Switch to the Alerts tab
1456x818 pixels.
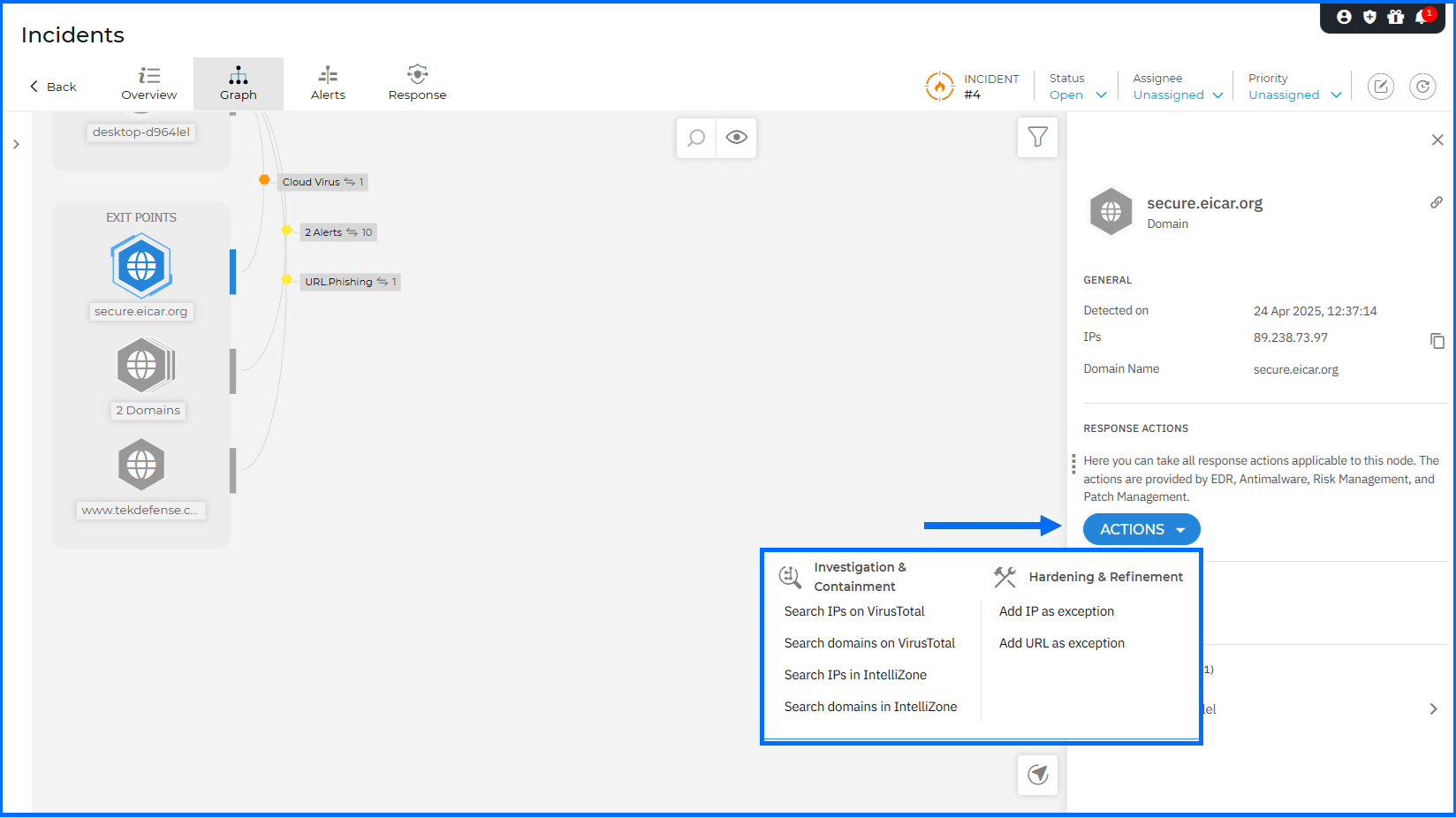[328, 84]
